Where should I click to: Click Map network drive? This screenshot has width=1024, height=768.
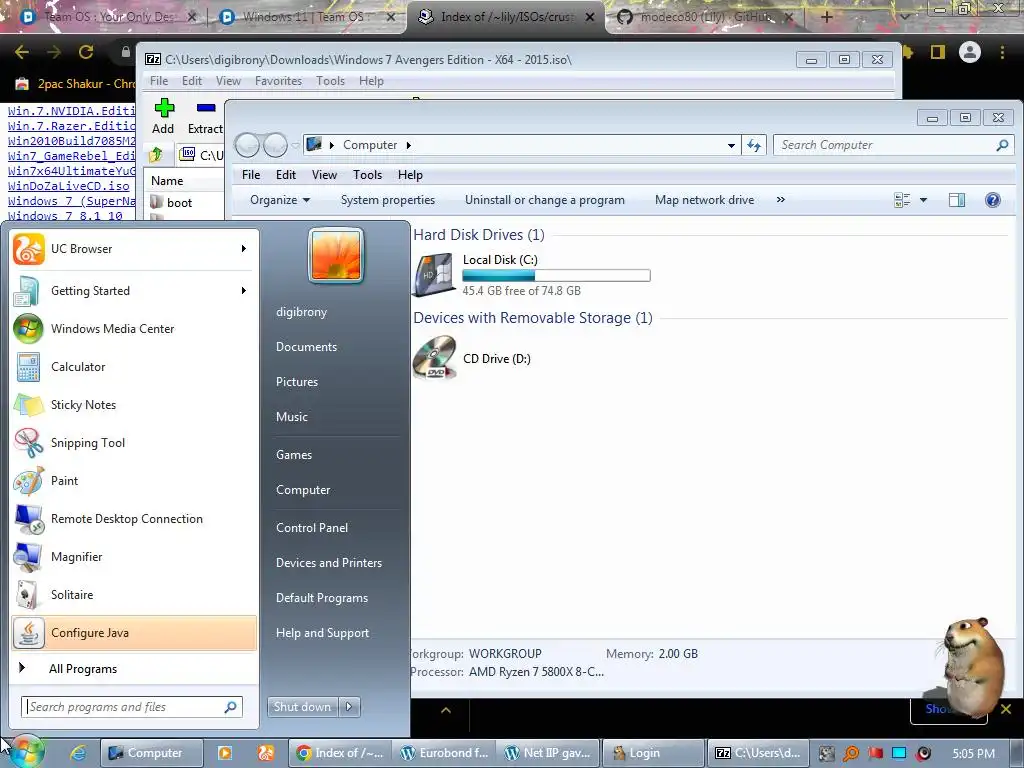tap(705, 200)
